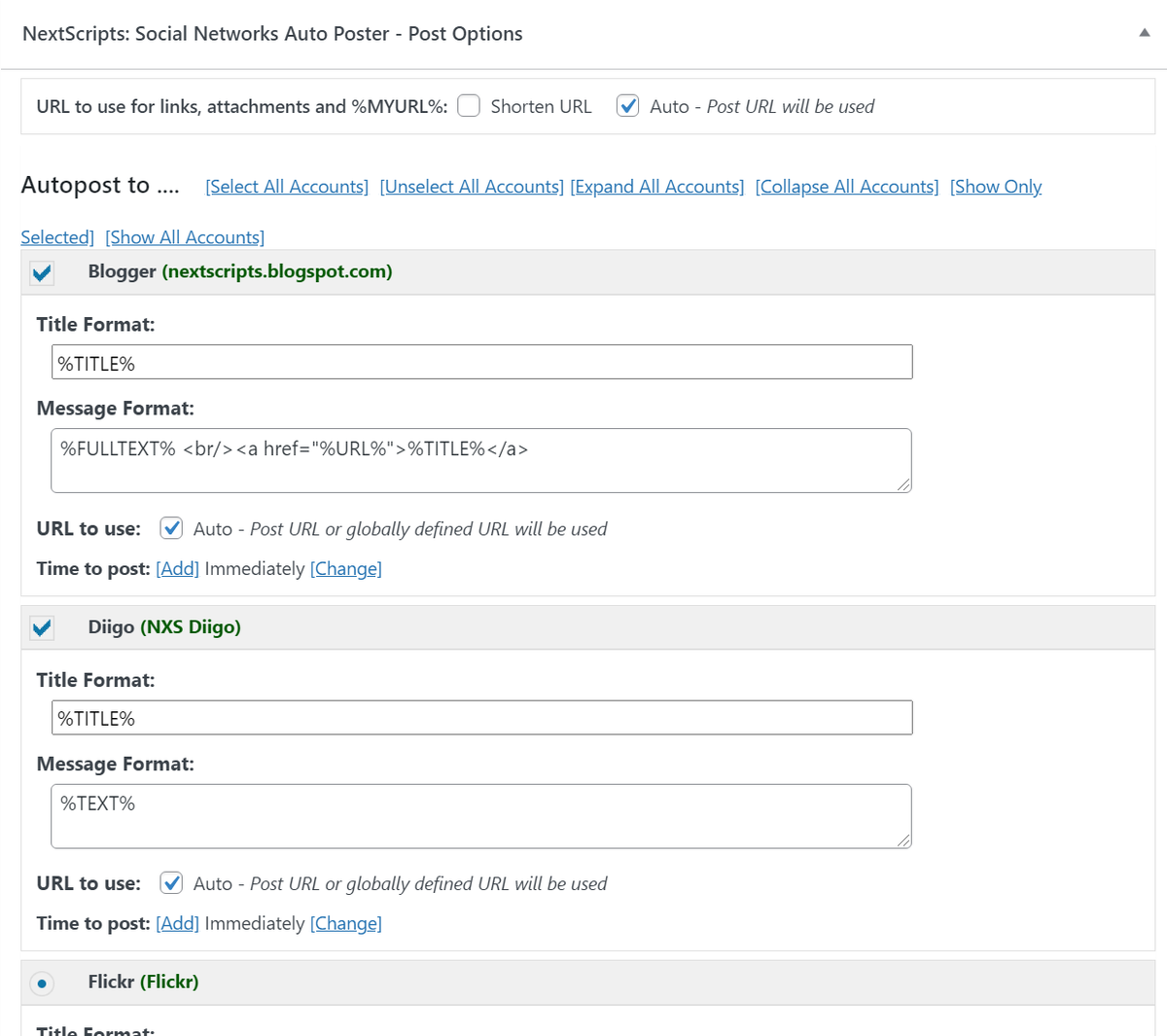
Task: Click Unselect All Accounts link
Action: tap(472, 187)
